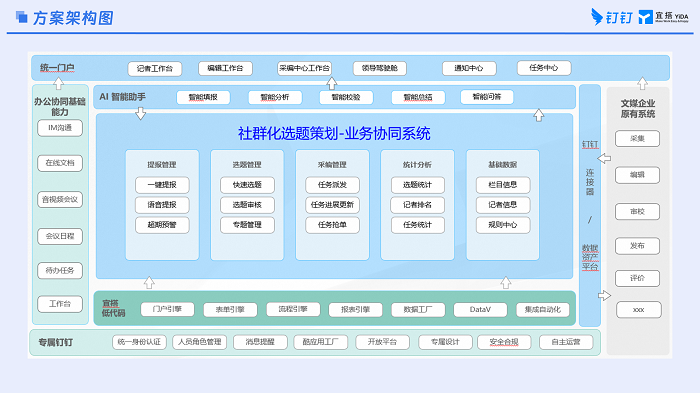The width and height of the screenshot is (700, 393).
Task: Click the 文媒企业原有系统 heading
Action: tap(638, 109)
